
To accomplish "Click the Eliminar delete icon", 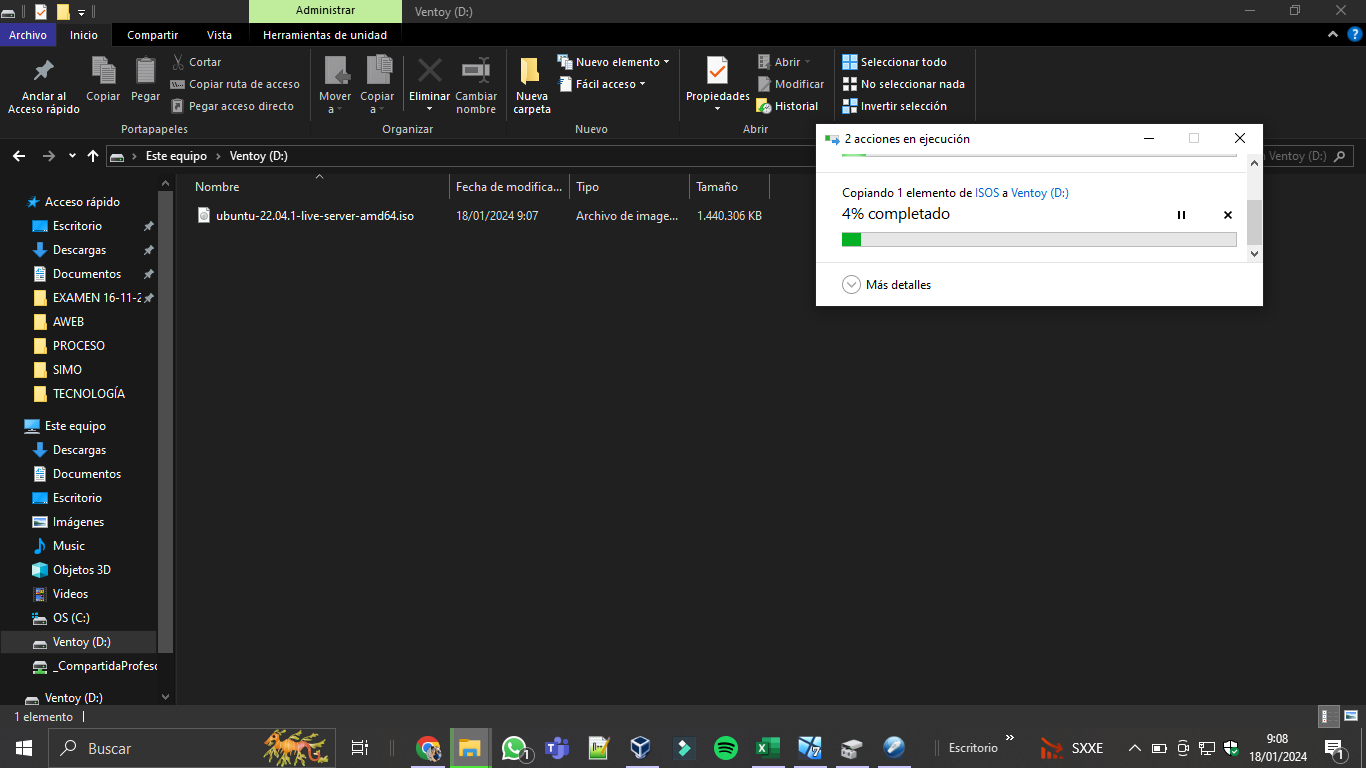I will pos(430,73).
